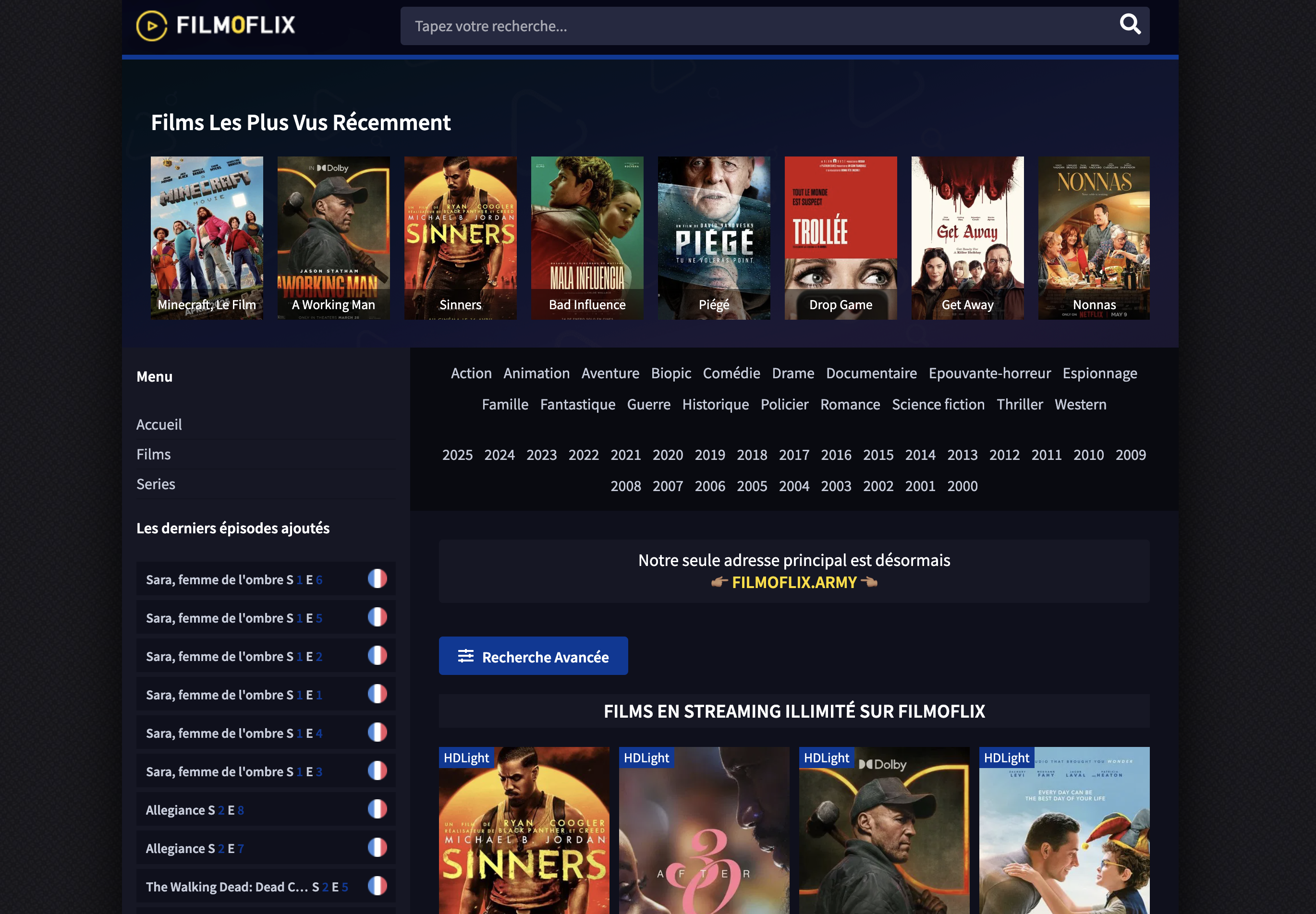
Task: Select the Western genre
Action: tap(1080, 404)
